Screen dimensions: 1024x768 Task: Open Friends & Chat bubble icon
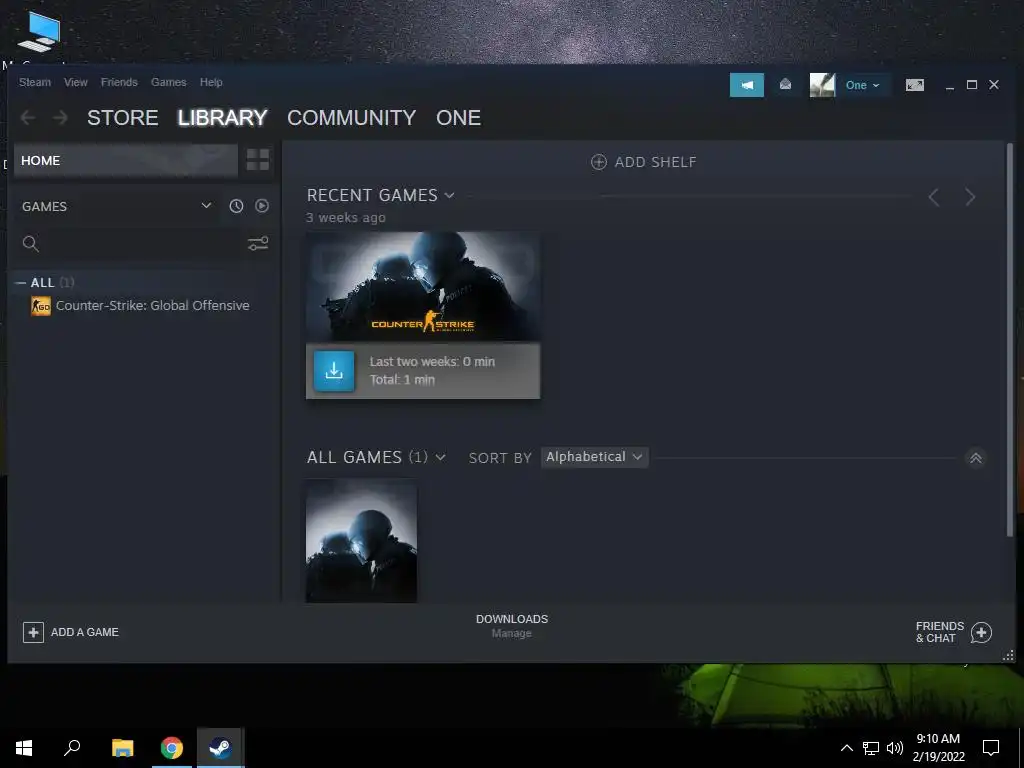tap(981, 632)
